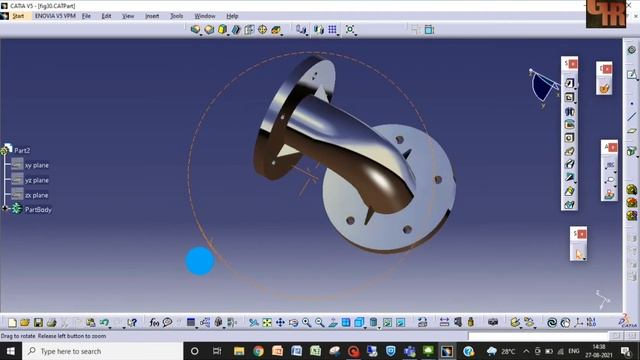640x360 pixels.
Task: Open the View menu
Action: tap(128, 16)
